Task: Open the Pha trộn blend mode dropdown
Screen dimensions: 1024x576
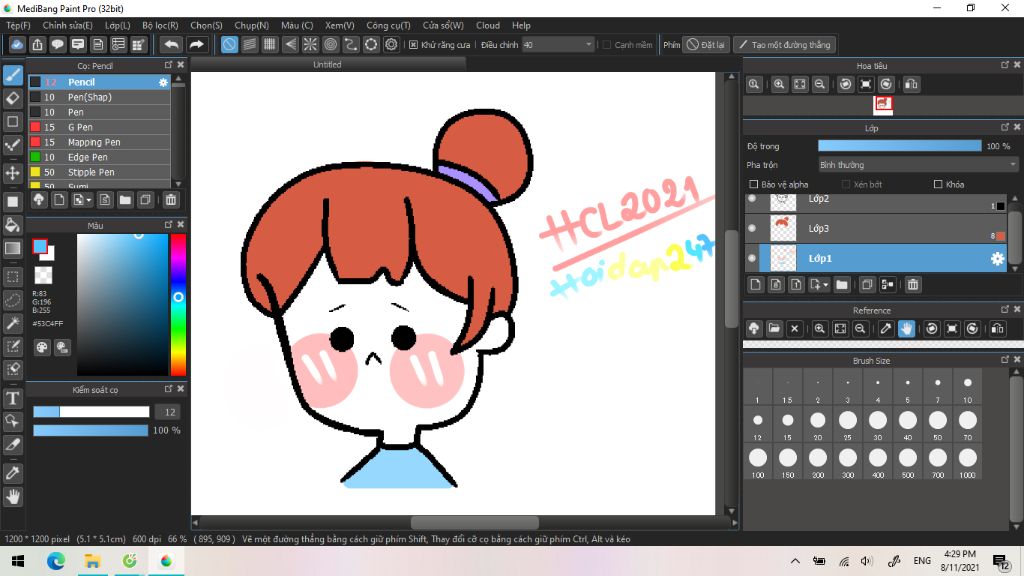Action: 917,165
